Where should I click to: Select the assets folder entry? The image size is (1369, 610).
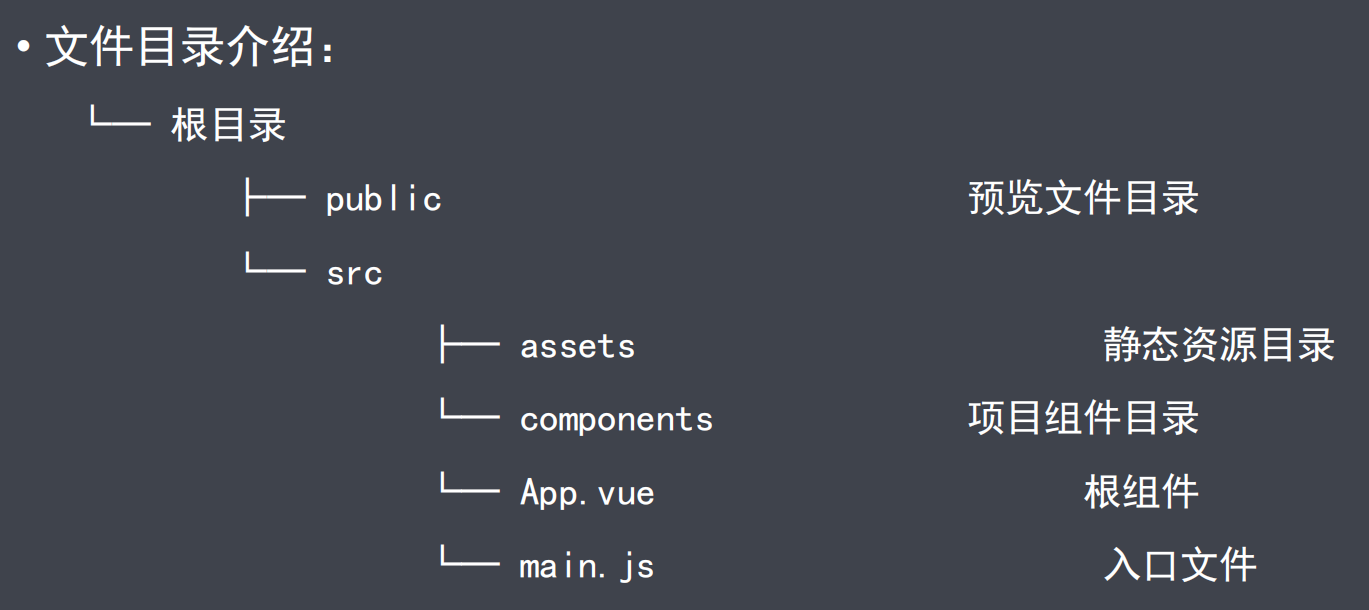pos(577,346)
